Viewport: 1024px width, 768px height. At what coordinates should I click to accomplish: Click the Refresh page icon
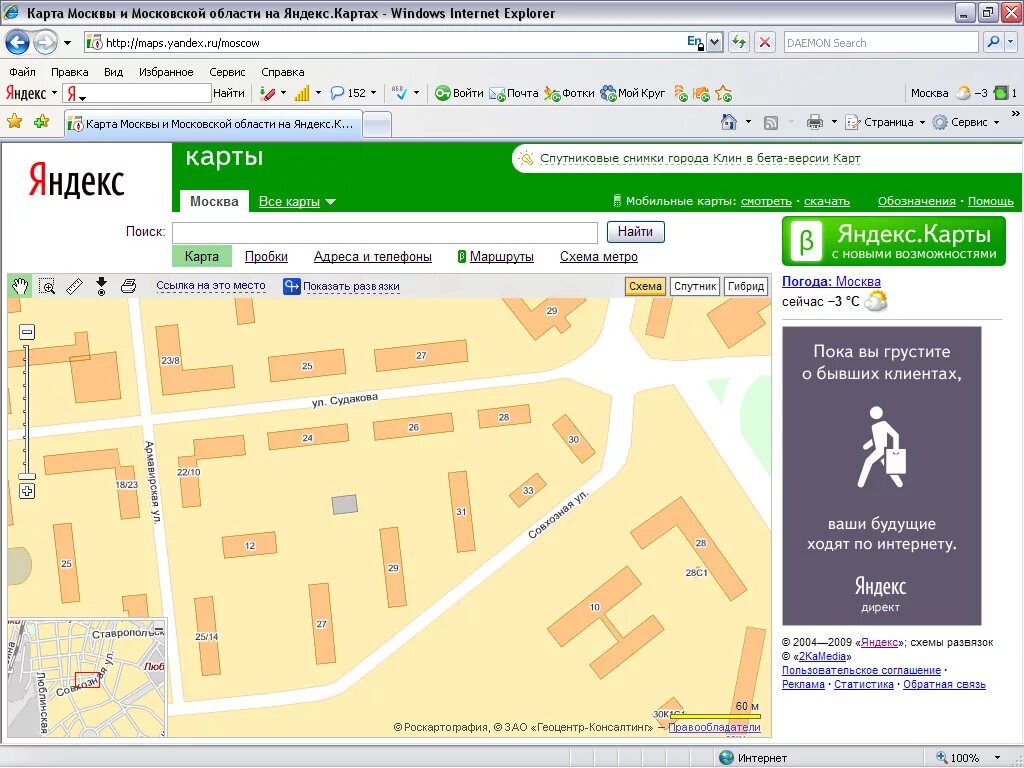(739, 43)
